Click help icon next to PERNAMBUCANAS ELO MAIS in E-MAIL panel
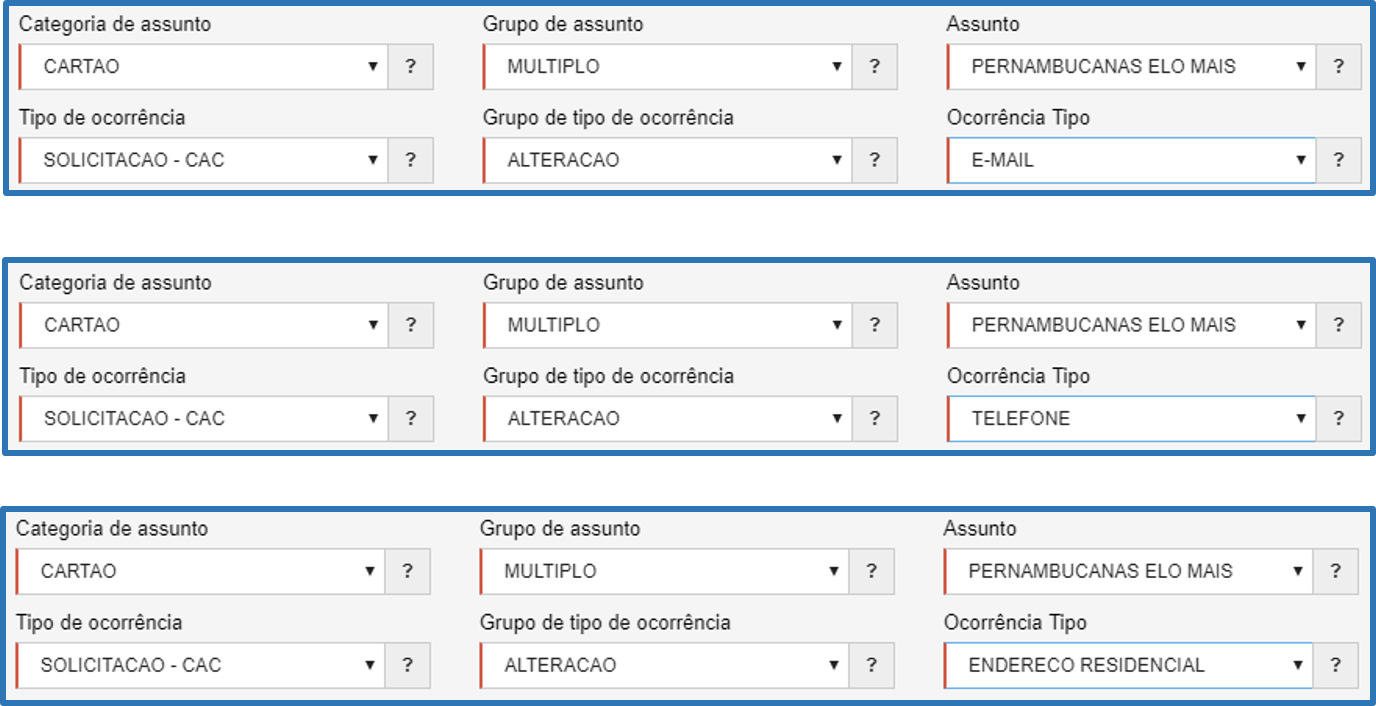 click(x=1338, y=67)
